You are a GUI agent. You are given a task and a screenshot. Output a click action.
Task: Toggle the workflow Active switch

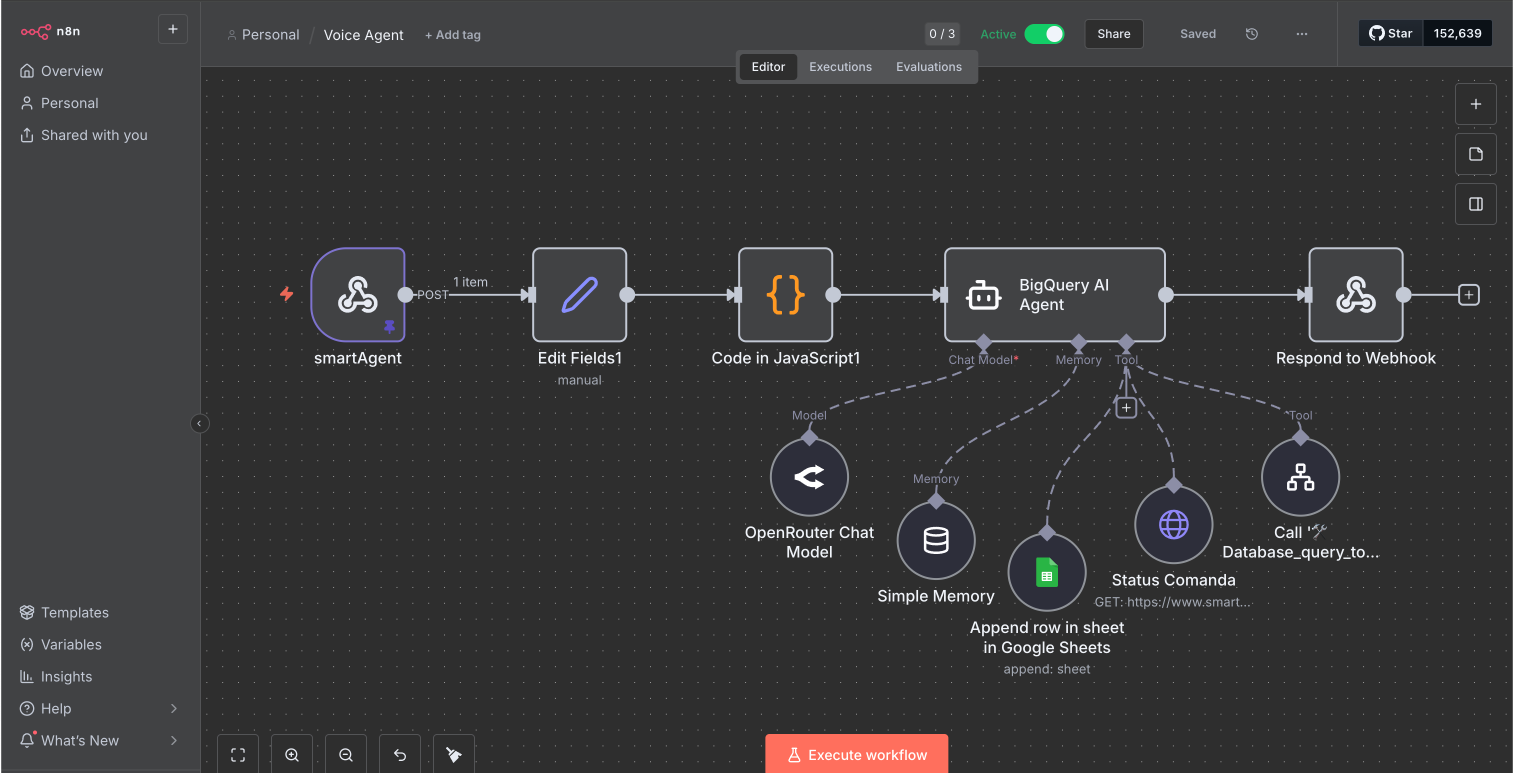1045,33
